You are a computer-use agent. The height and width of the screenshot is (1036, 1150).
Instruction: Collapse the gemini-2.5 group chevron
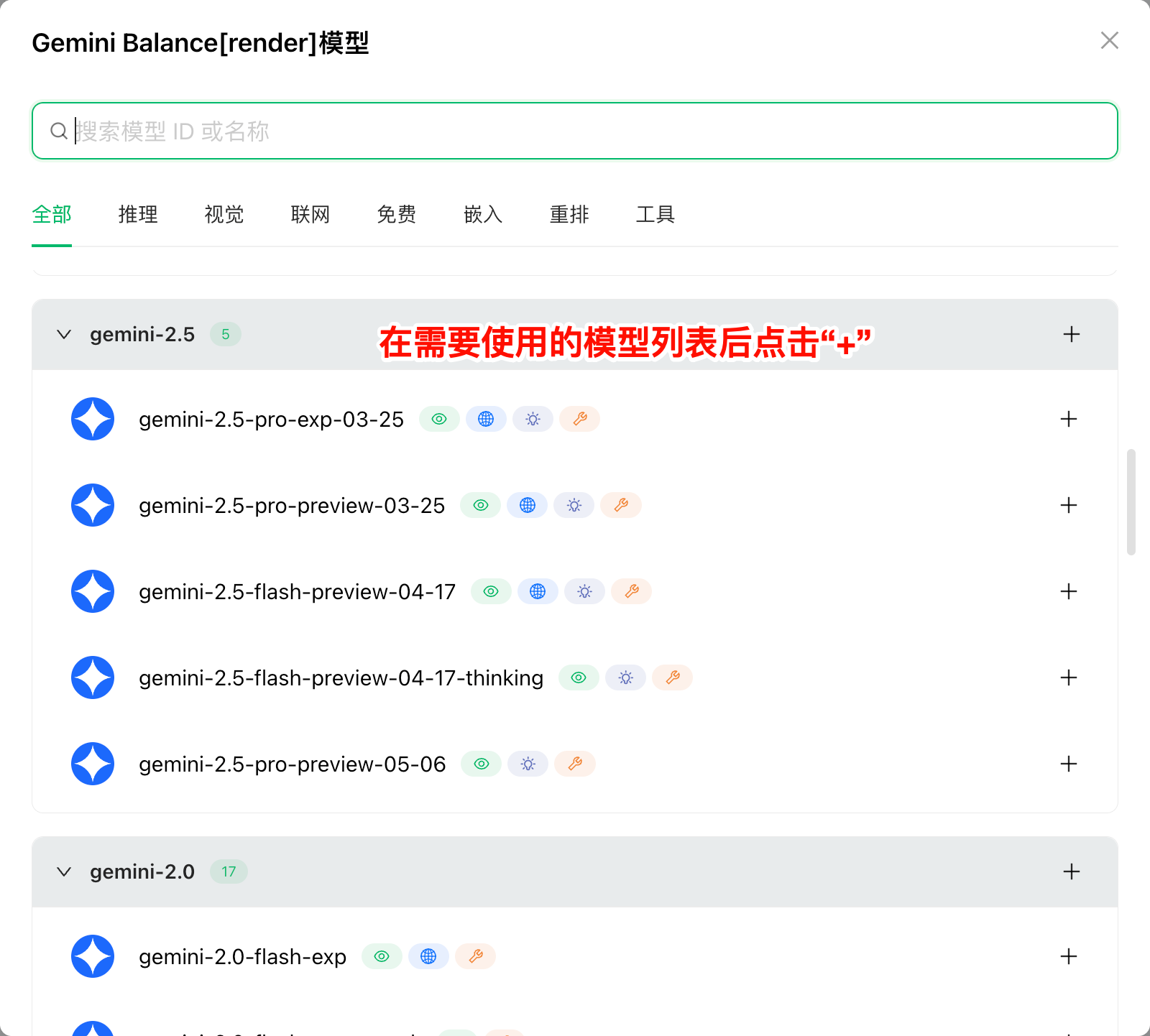[x=64, y=334]
